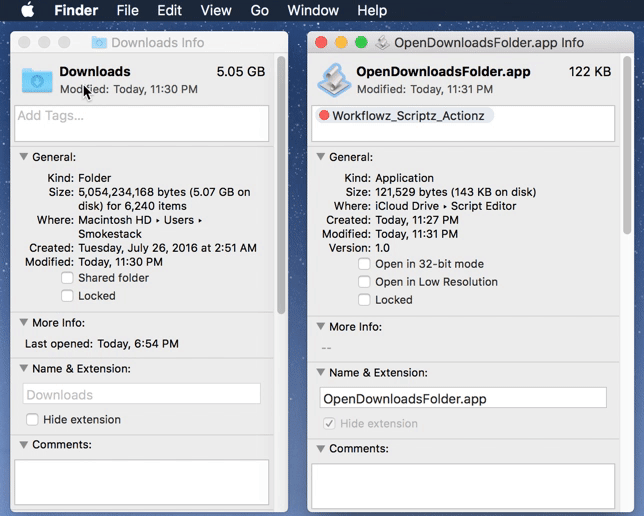Viewport: 644px width, 516px height.
Task: Click Comments box in OpenDownloadsFolder.app Info
Action: pyautogui.click(x=463, y=486)
